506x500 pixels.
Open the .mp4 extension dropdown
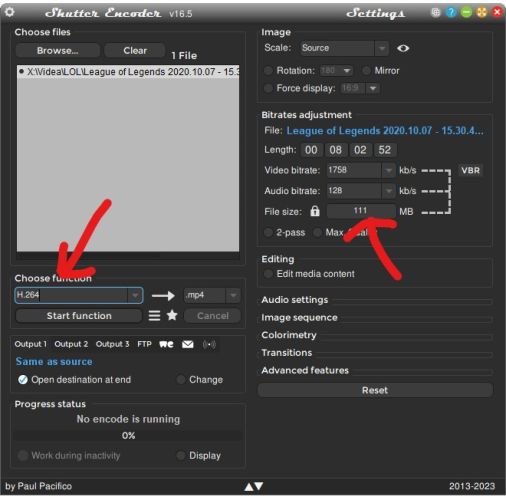click(212, 295)
